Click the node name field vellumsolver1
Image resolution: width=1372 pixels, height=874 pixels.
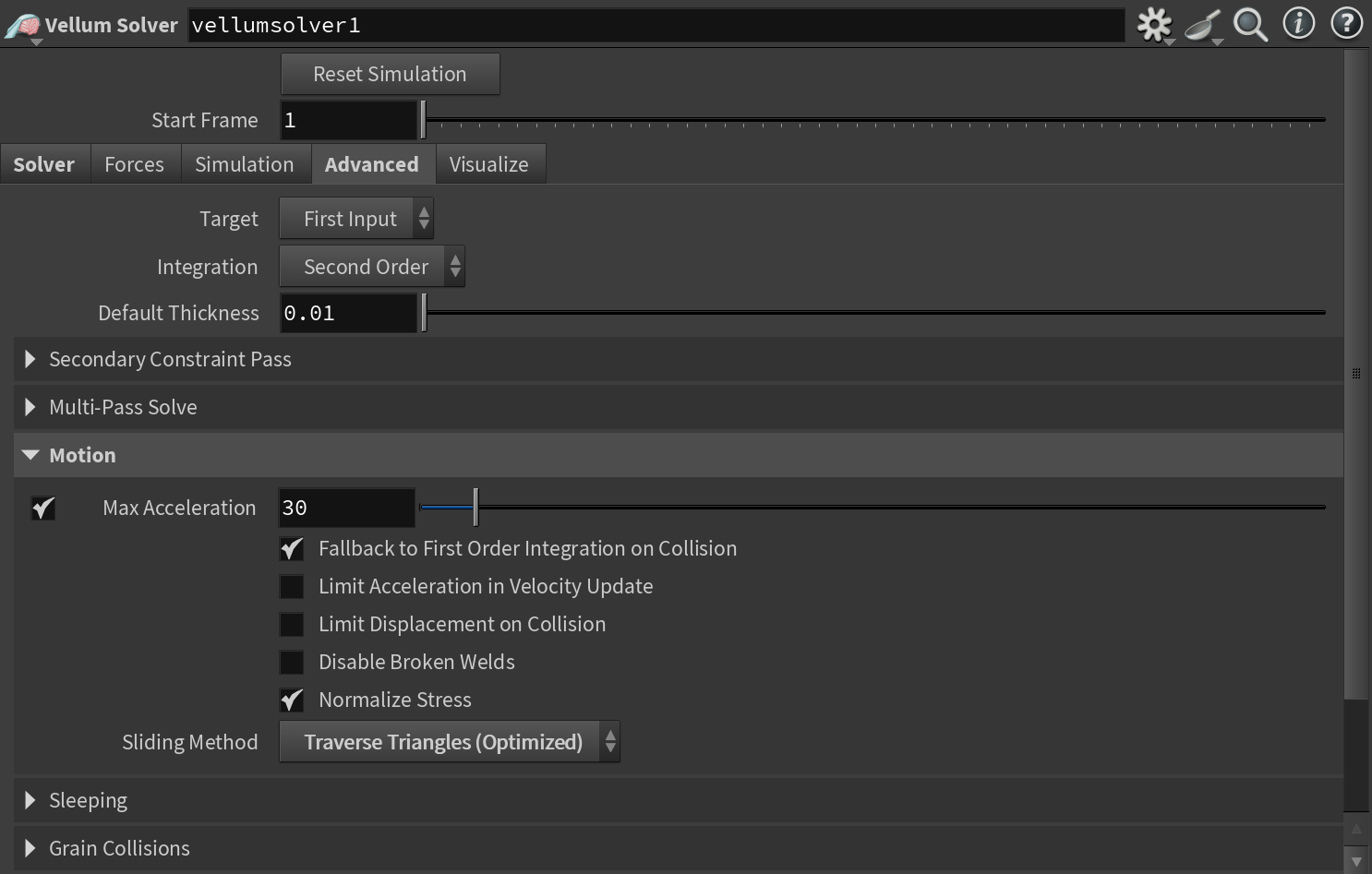pos(656,26)
